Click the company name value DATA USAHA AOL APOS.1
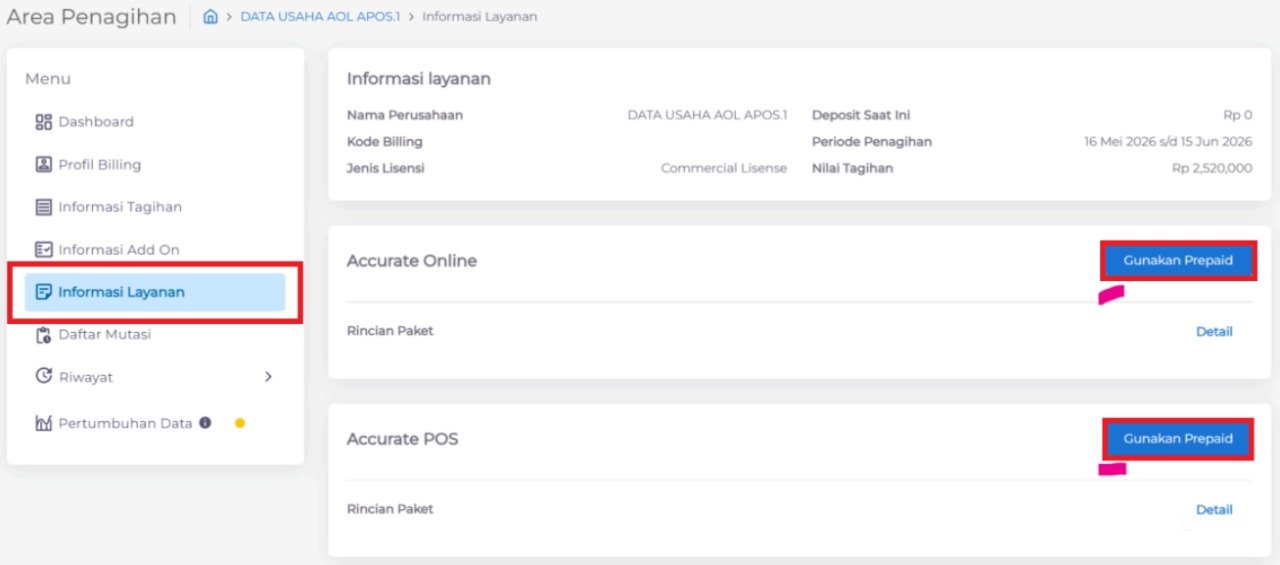1280x565 pixels. coord(707,115)
